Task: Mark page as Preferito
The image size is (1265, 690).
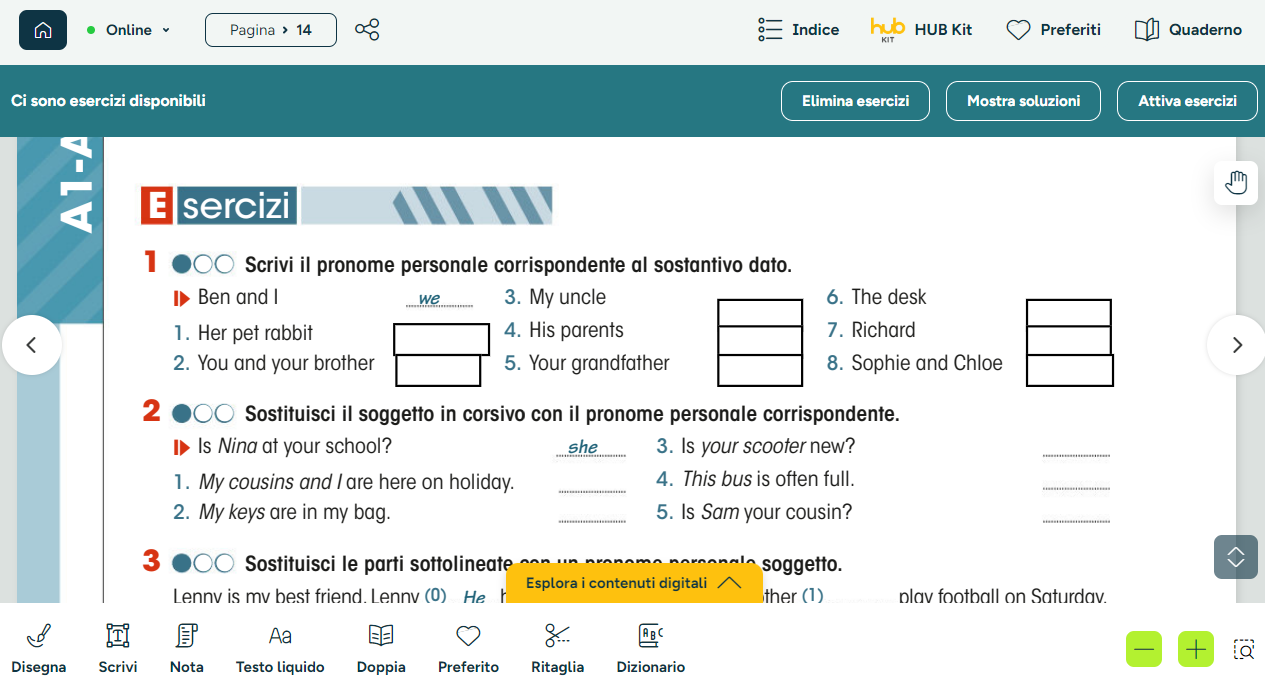Action: pyautogui.click(x=468, y=648)
